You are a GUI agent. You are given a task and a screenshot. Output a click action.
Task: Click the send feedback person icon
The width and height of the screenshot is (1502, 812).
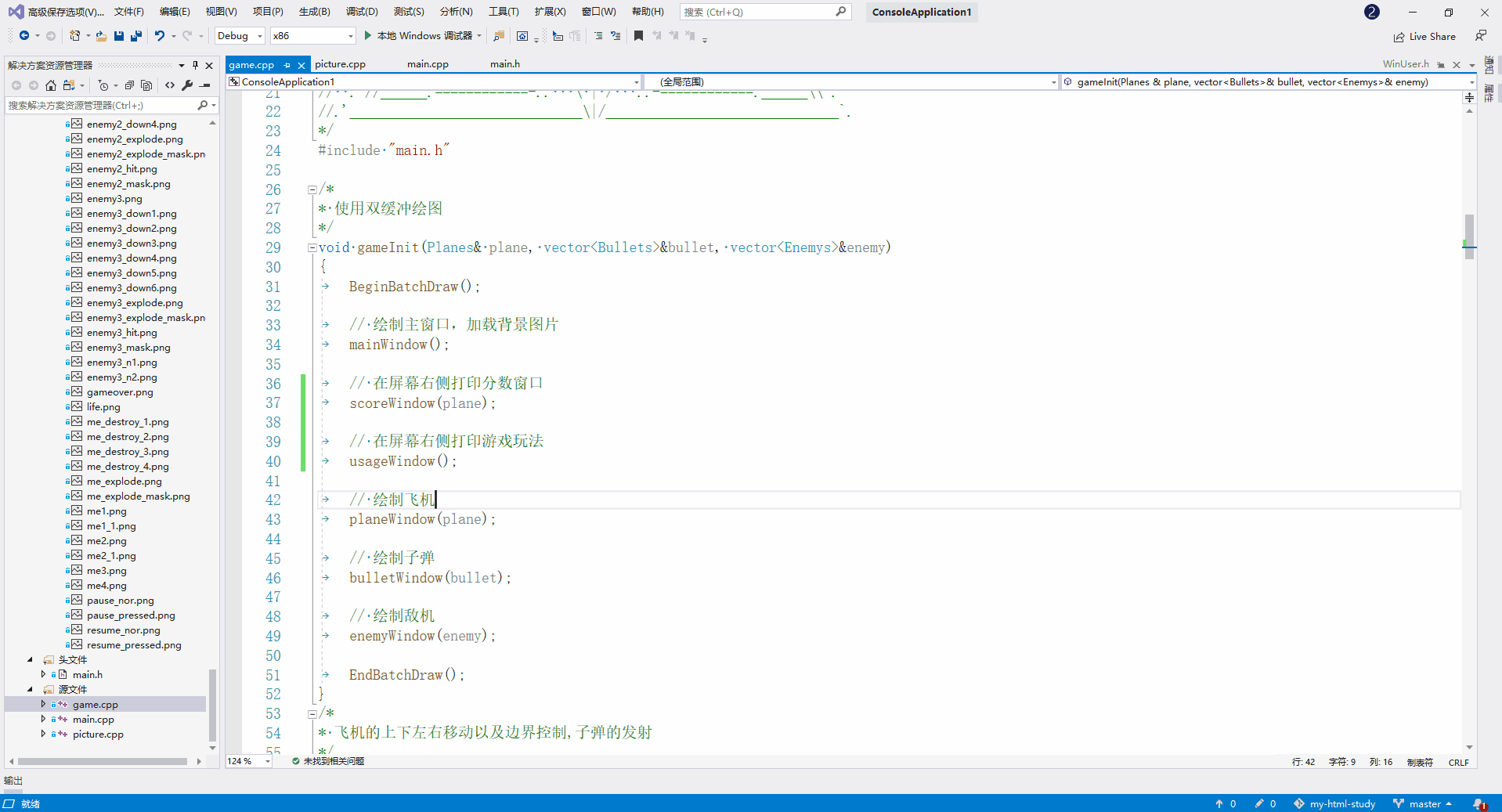click(x=1481, y=36)
